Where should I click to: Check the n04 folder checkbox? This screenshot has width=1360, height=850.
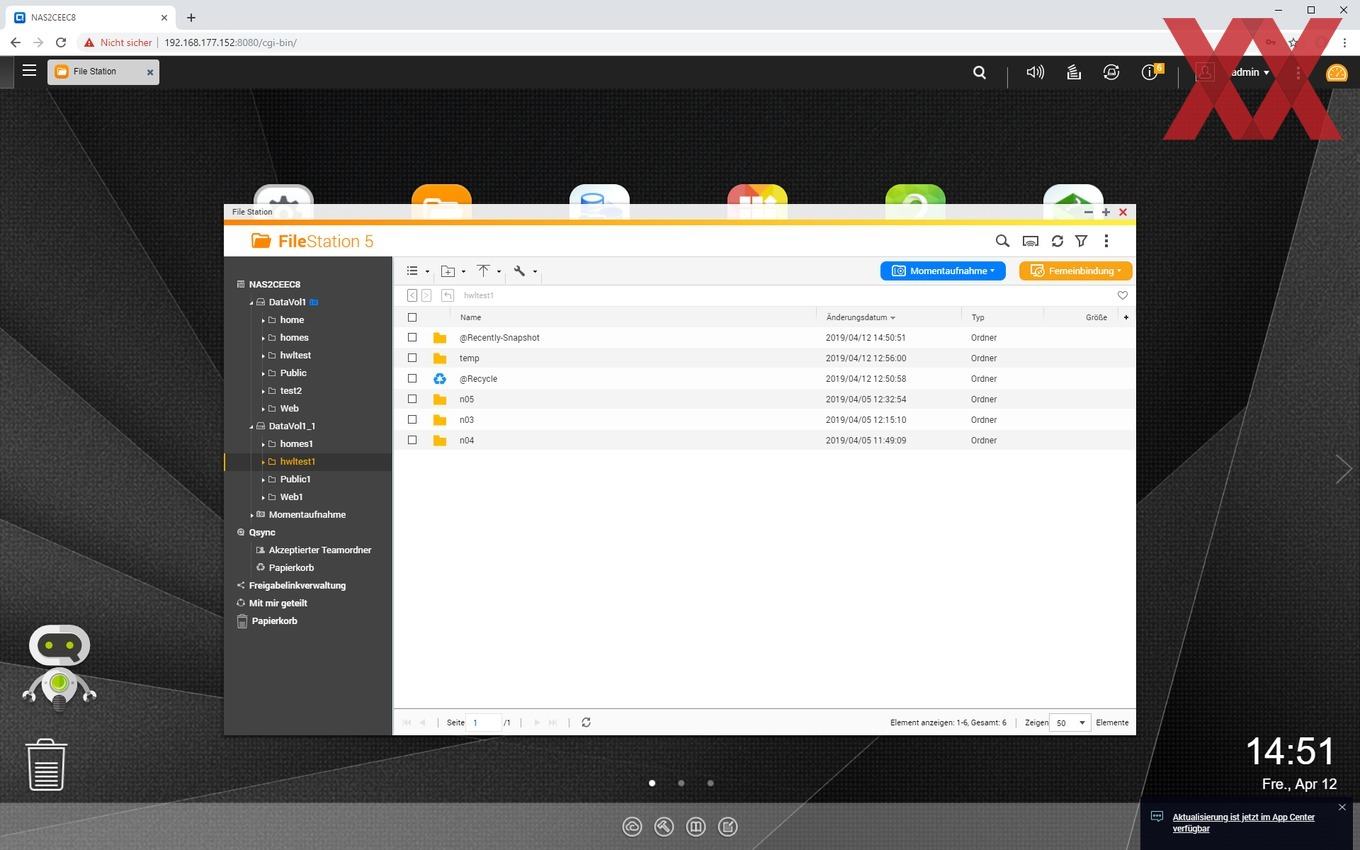pos(412,440)
